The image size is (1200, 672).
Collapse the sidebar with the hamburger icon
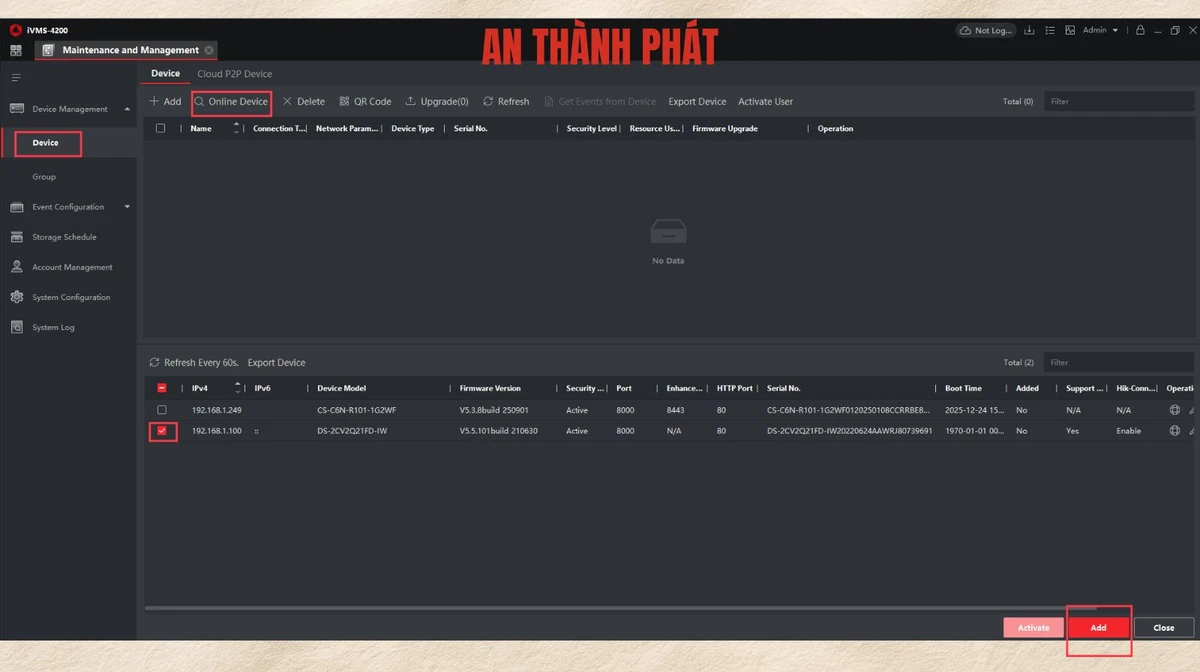tap(16, 77)
